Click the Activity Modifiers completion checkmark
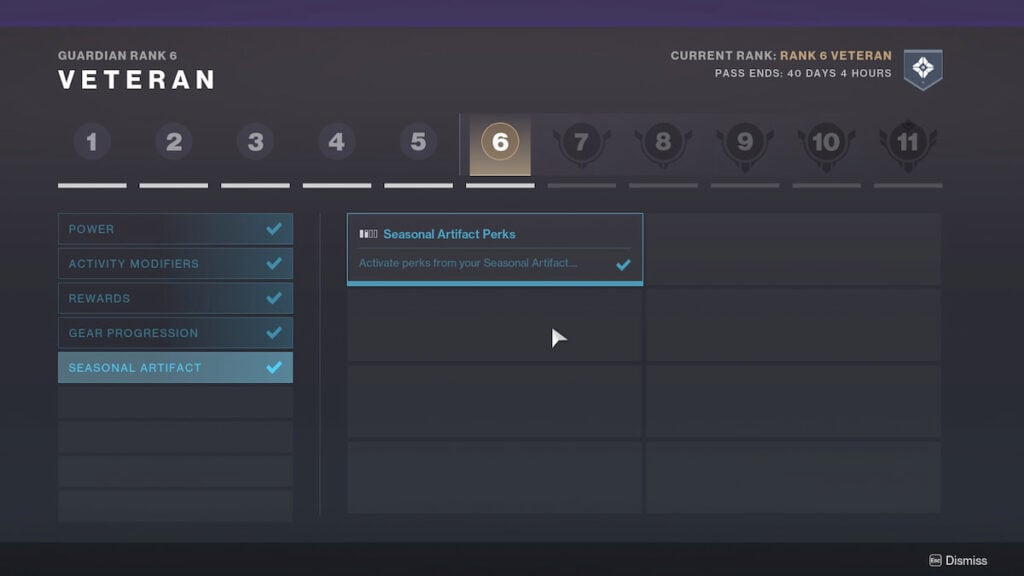 [274, 263]
